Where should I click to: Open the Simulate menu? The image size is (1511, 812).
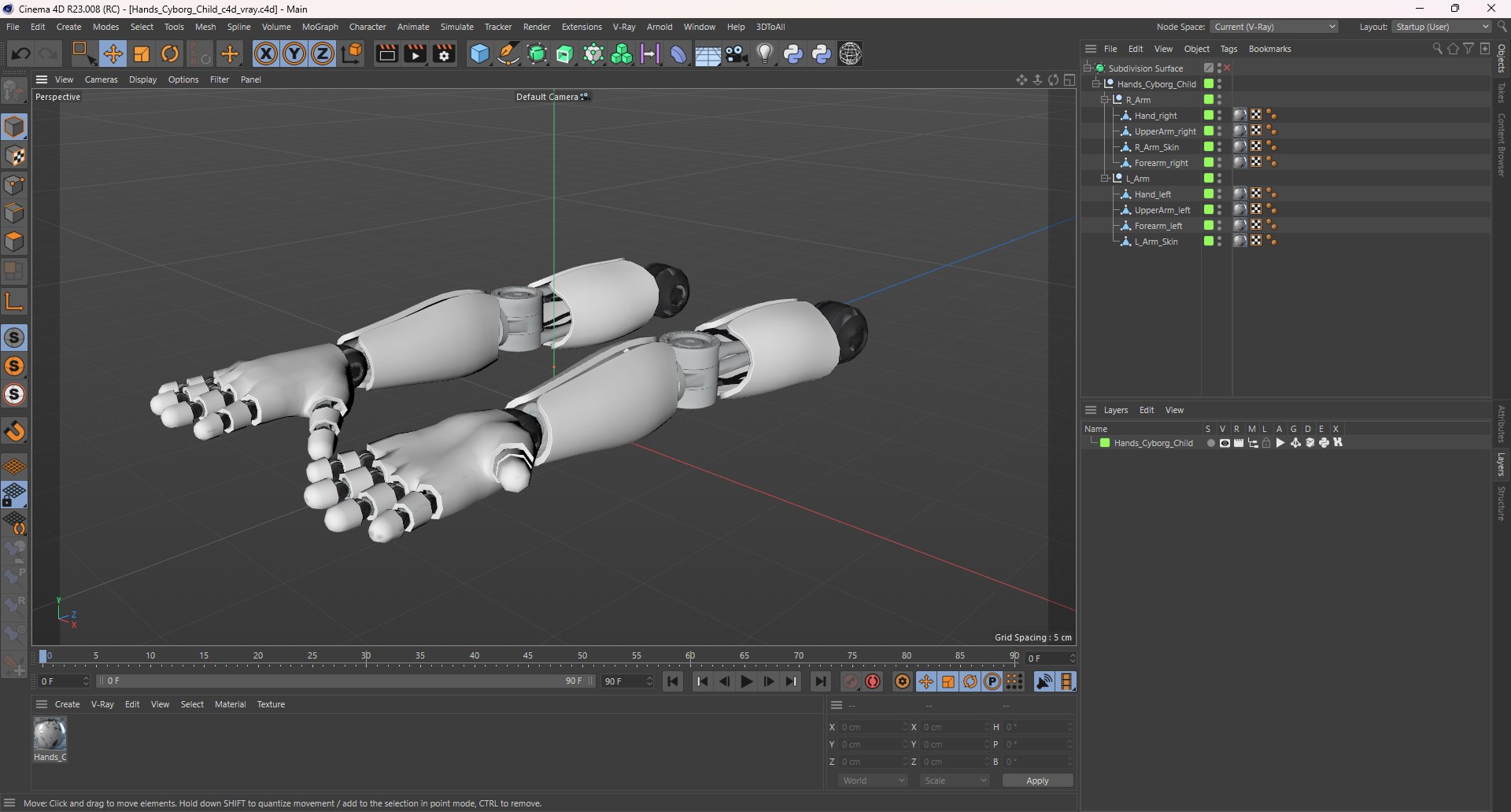[x=456, y=27]
